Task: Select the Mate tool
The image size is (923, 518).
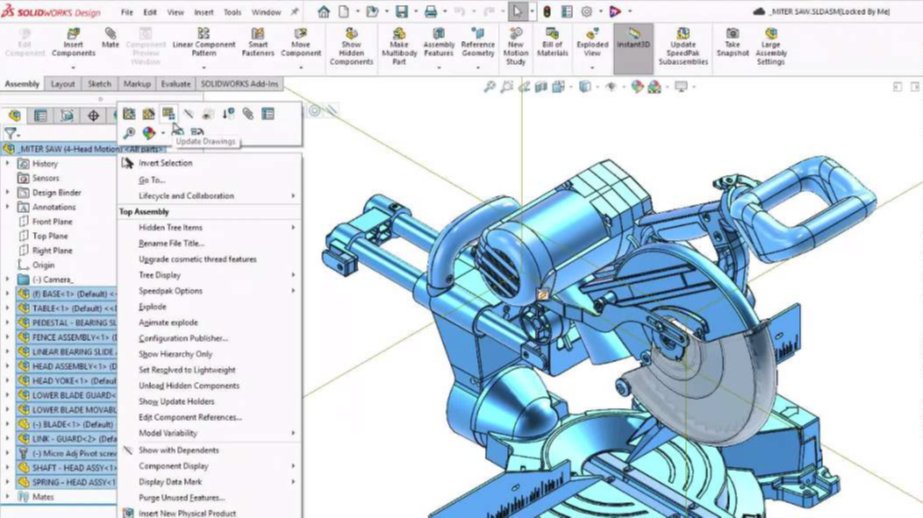Action: pyautogui.click(x=110, y=38)
